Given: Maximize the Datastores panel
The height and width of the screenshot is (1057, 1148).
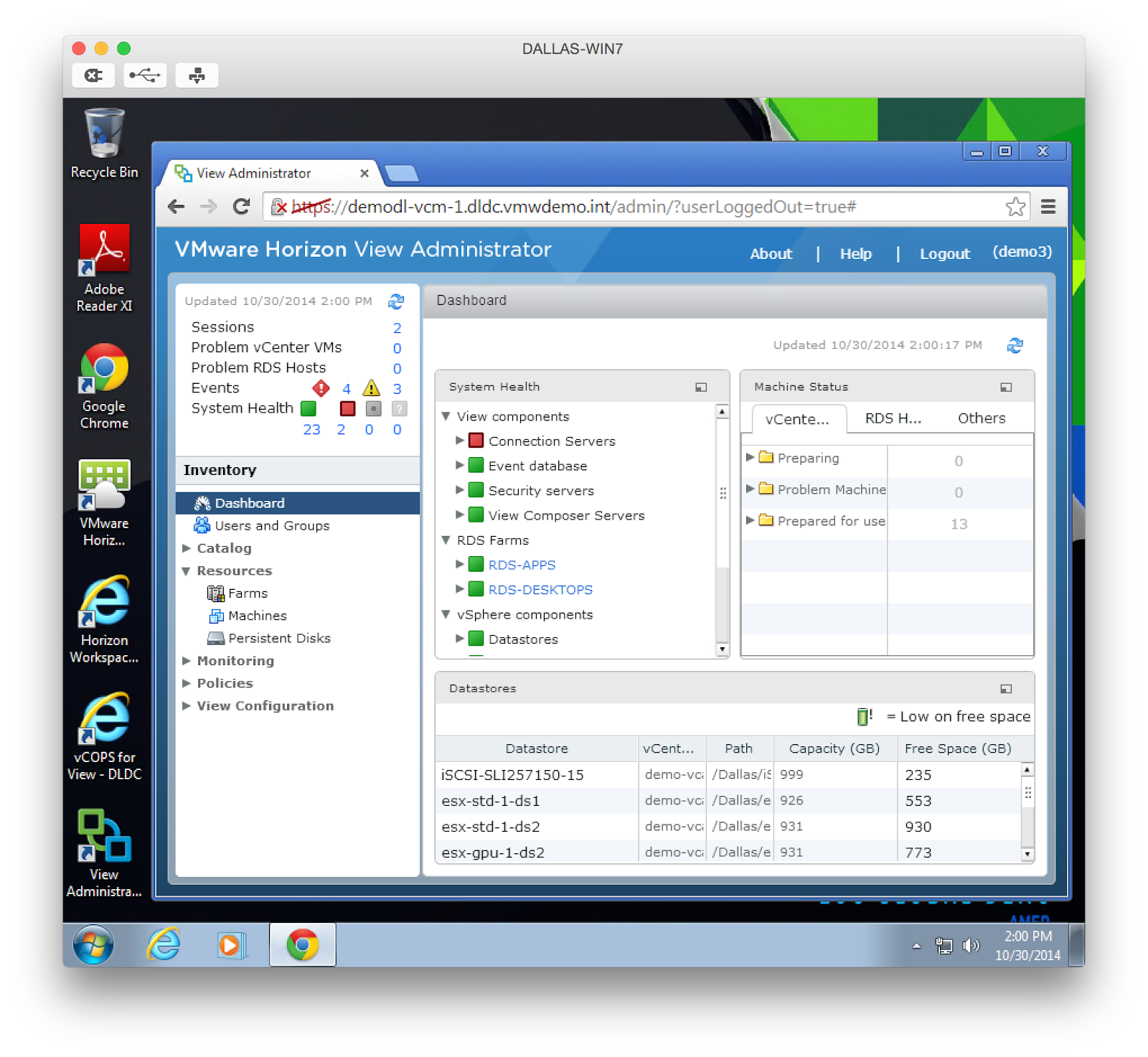Looking at the screenshot, I should coord(1006,689).
